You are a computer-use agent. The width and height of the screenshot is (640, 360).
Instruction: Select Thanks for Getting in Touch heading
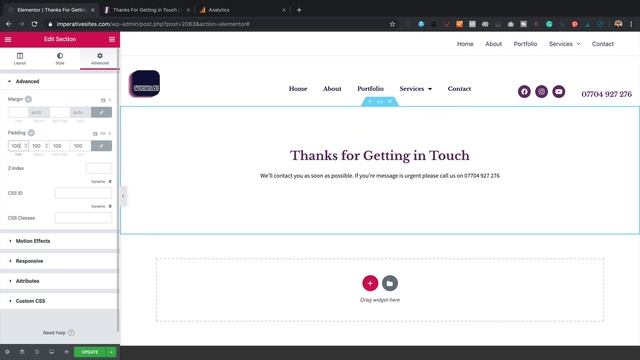click(380, 156)
